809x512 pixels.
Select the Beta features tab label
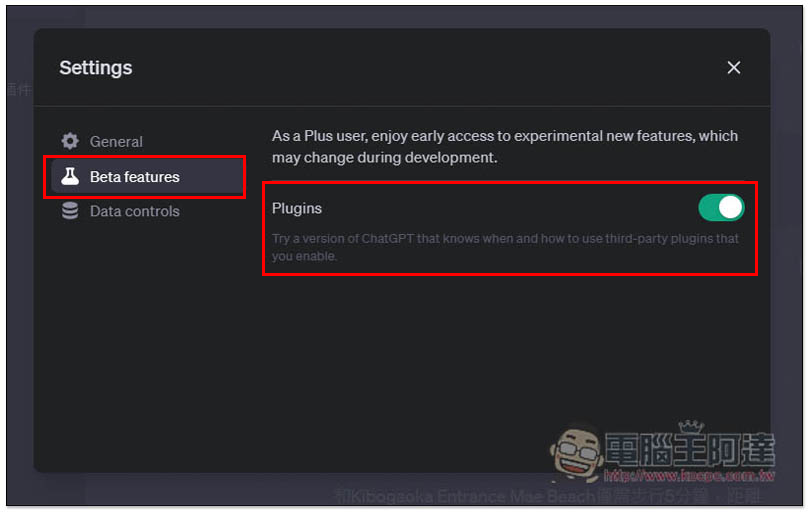point(135,177)
